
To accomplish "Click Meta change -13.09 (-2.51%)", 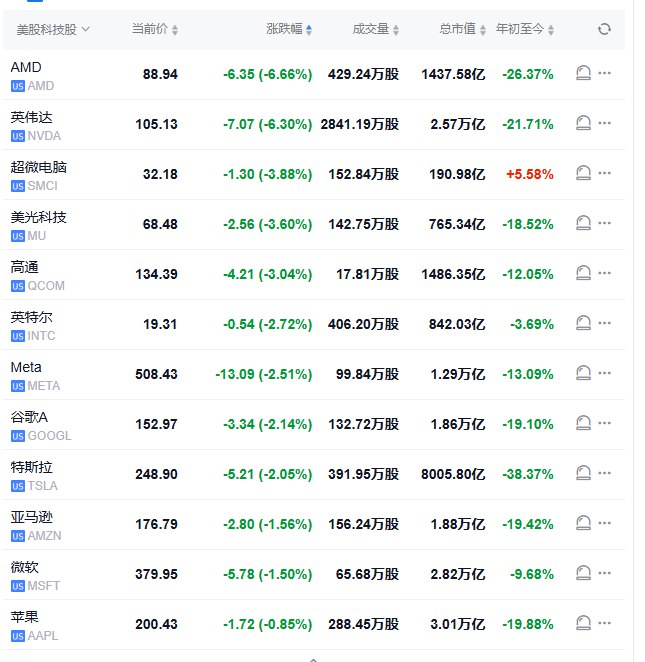I will coord(264,374).
